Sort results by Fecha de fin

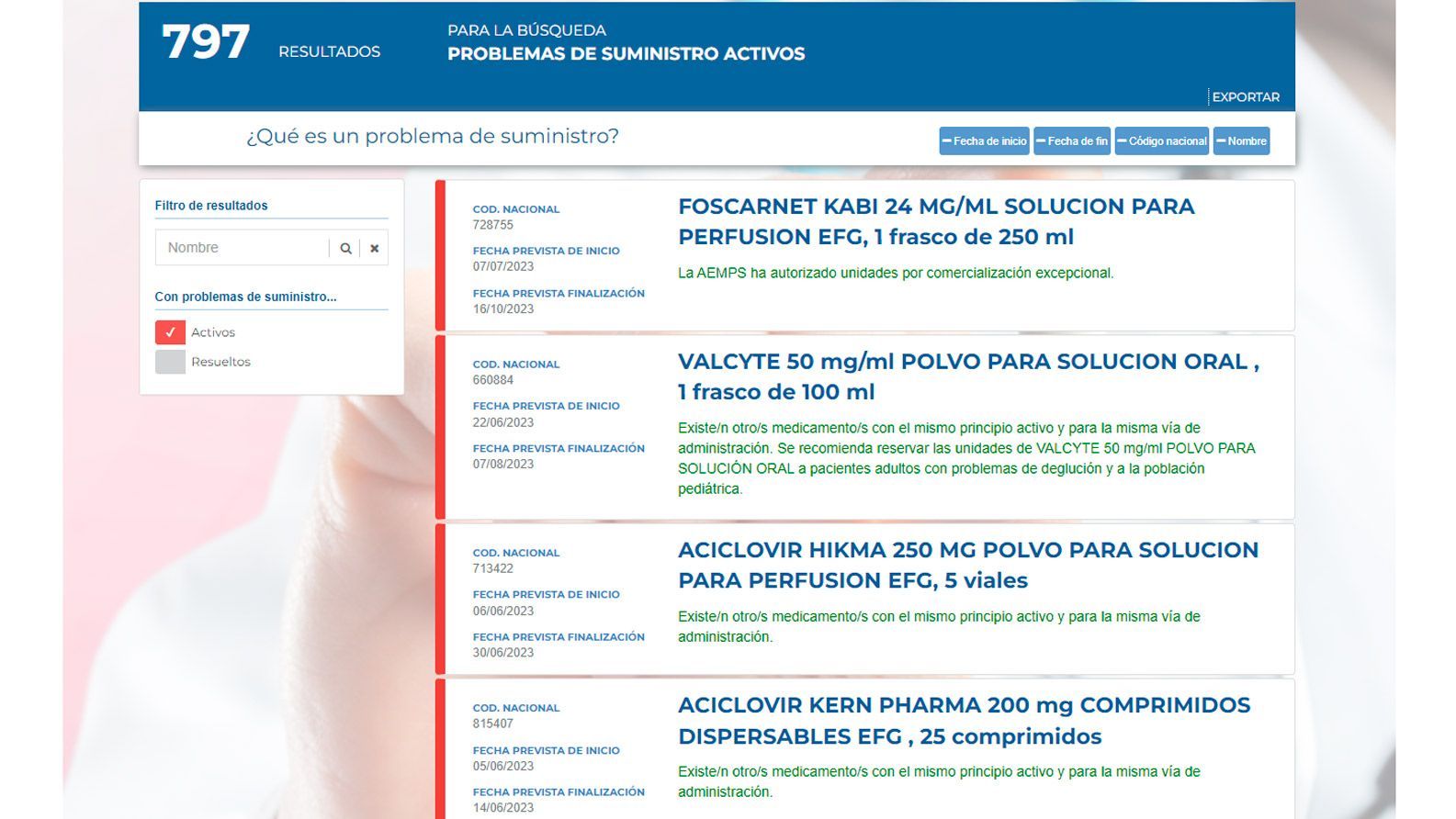click(x=1072, y=140)
